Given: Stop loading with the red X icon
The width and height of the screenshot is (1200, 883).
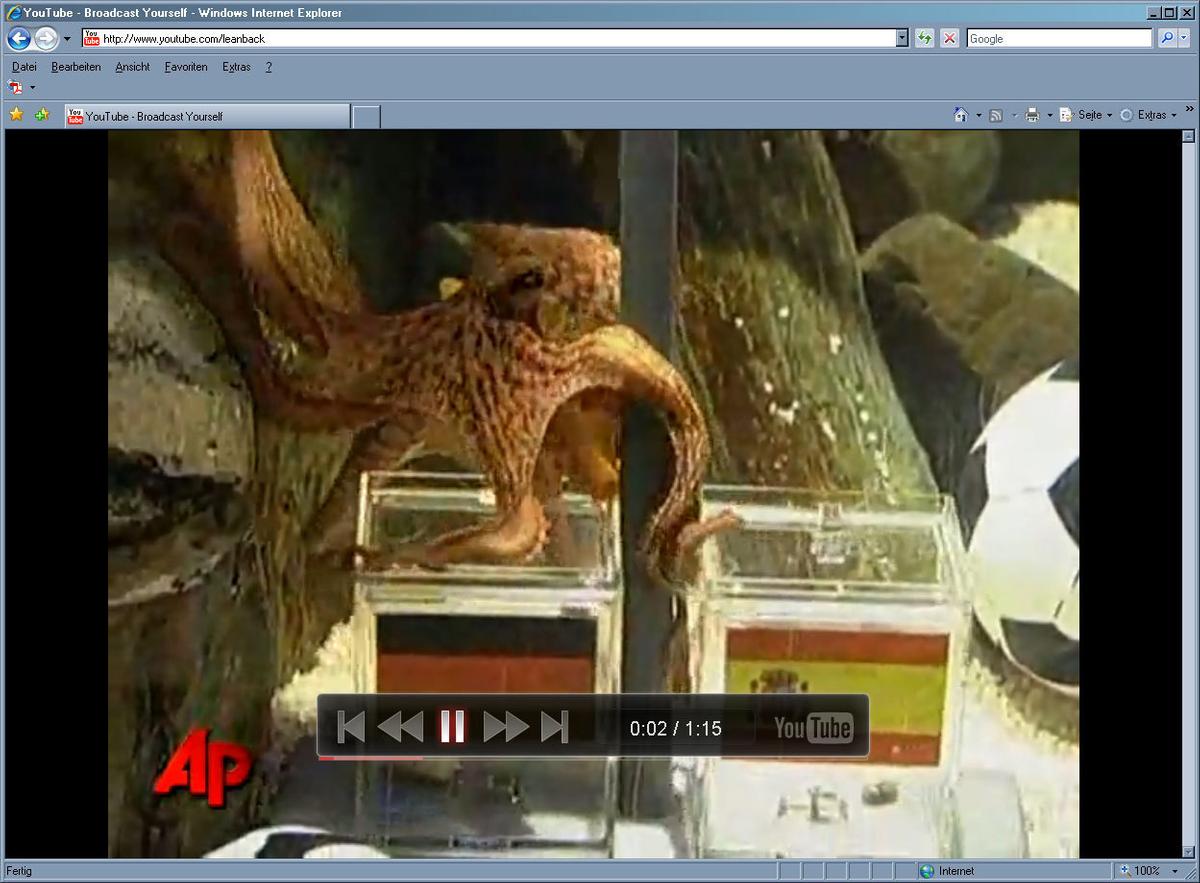Looking at the screenshot, I should (950, 38).
